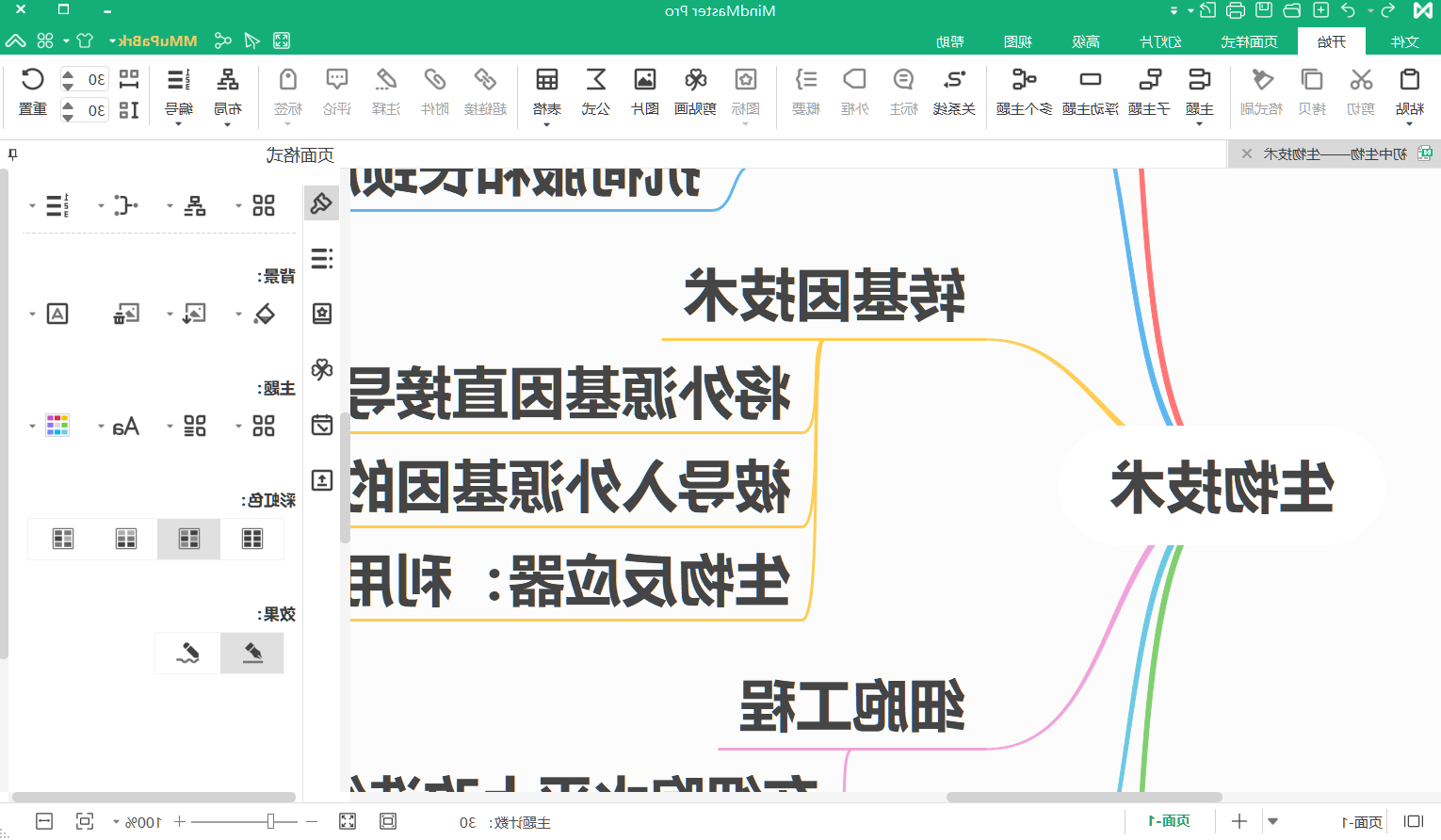This screenshot has height=840, width=1441.
Task: Toggle the hand-drawn wavy pen effect (效果)
Action: click(187, 653)
